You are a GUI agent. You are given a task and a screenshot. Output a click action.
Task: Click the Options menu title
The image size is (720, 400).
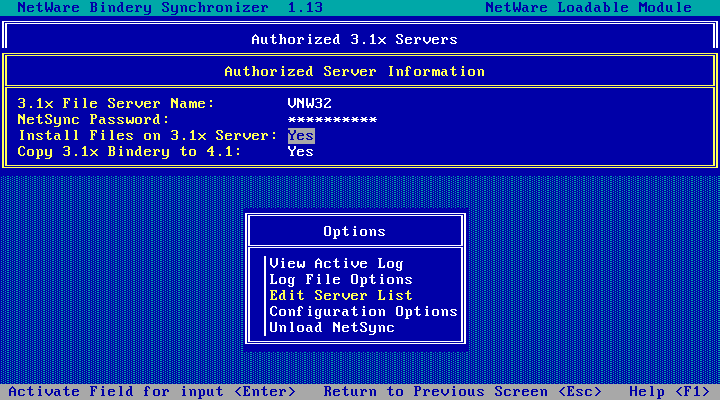click(x=354, y=231)
